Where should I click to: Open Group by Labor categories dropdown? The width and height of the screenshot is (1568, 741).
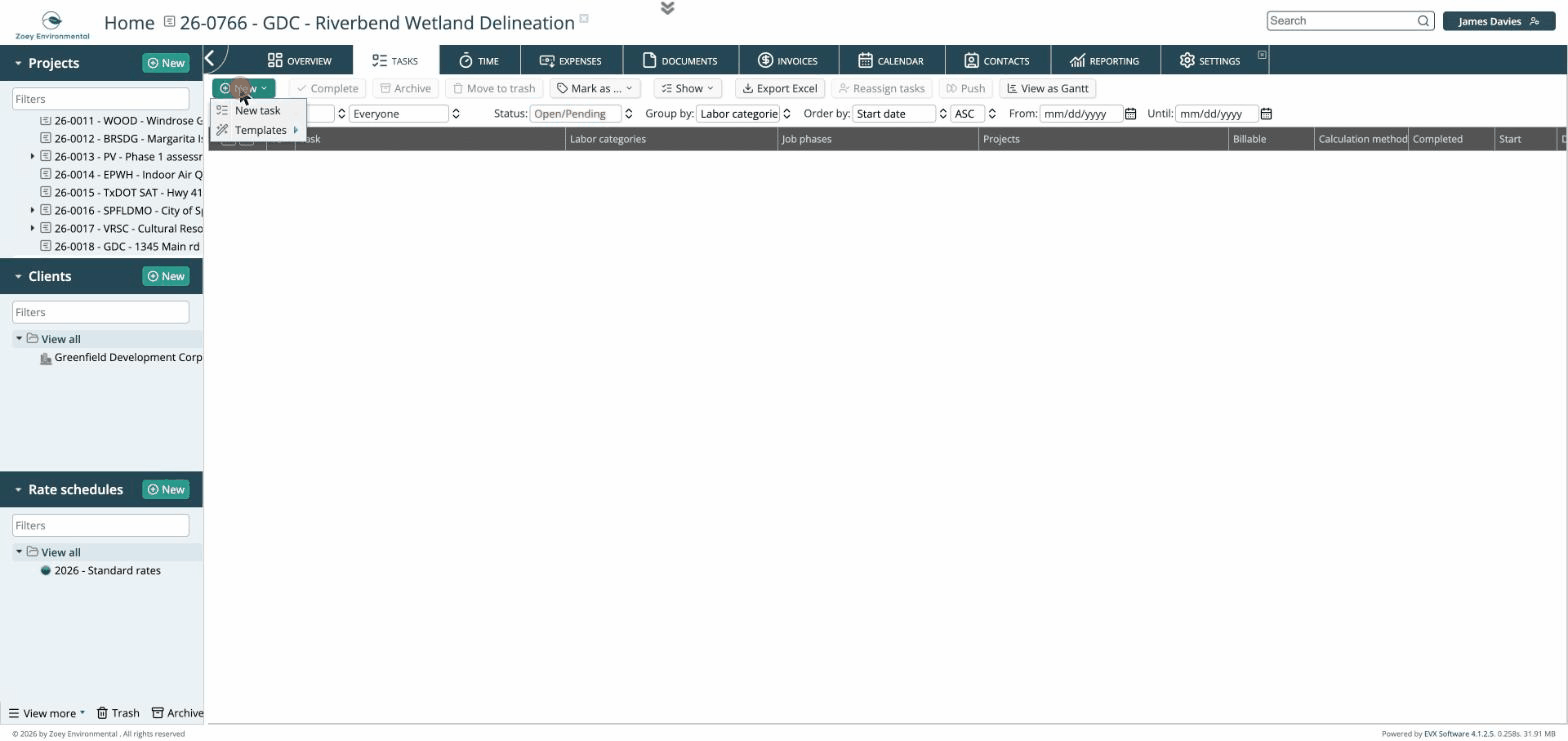click(744, 114)
